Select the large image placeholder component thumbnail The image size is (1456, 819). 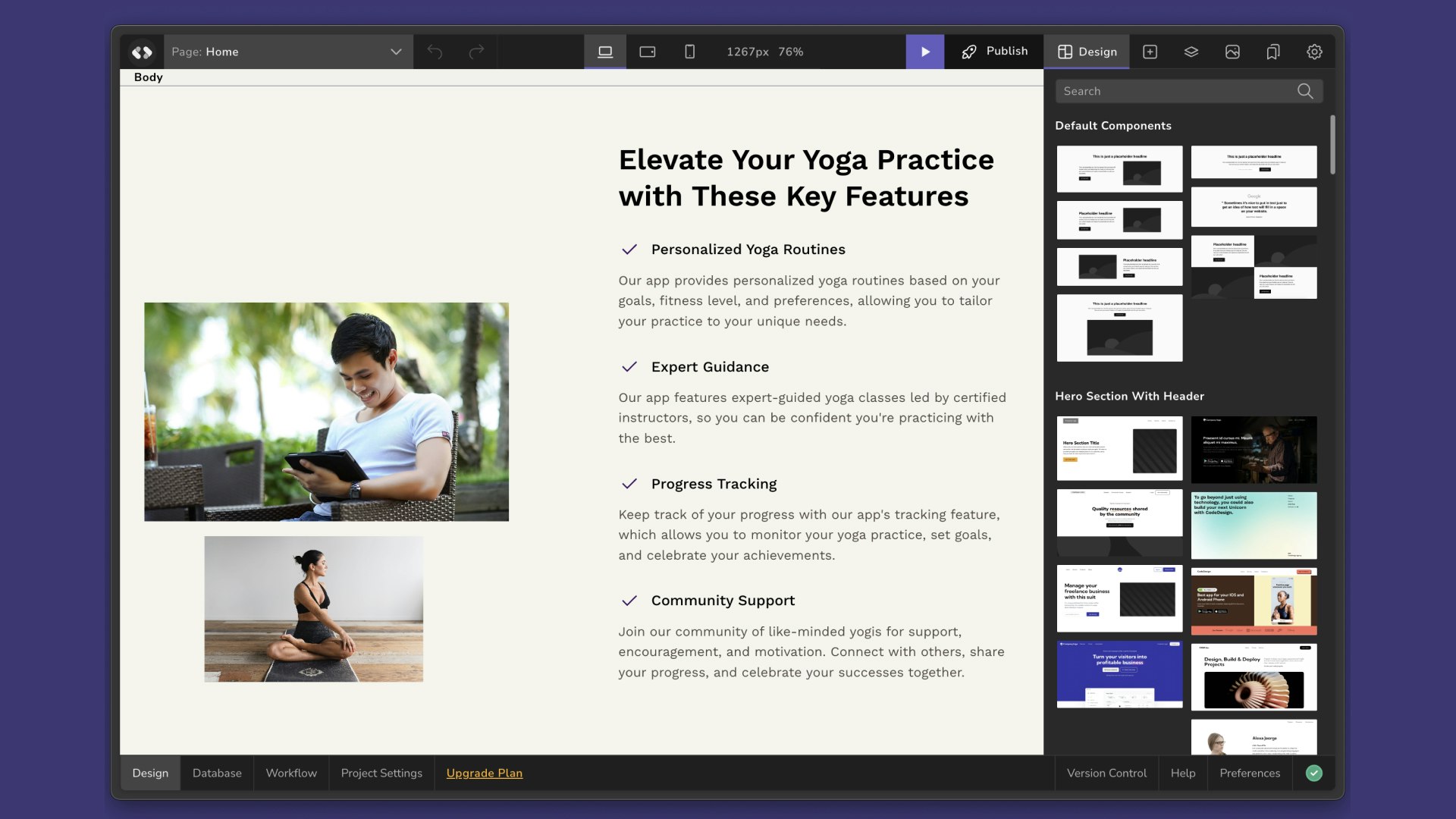[x=1119, y=328]
